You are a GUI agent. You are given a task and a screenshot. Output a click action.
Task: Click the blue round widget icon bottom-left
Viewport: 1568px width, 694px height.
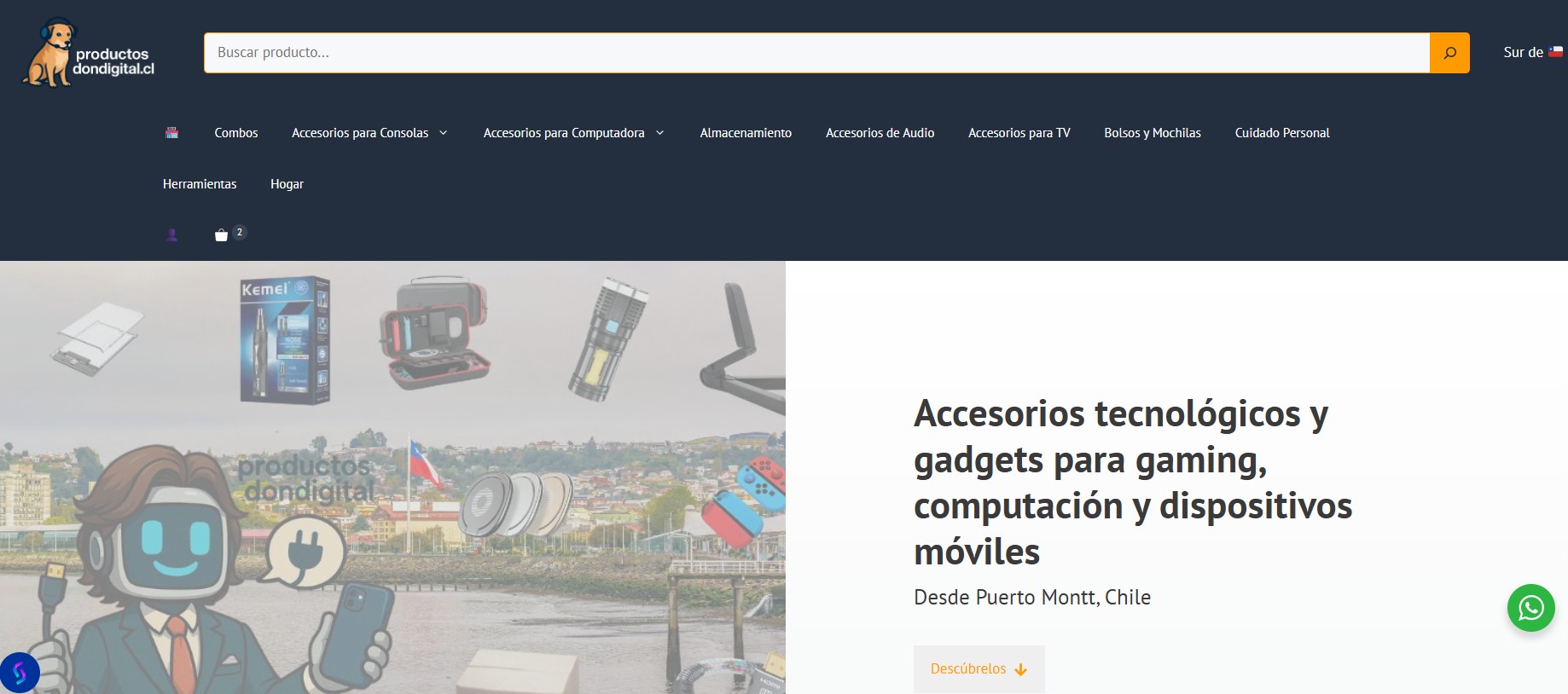coord(20,672)
